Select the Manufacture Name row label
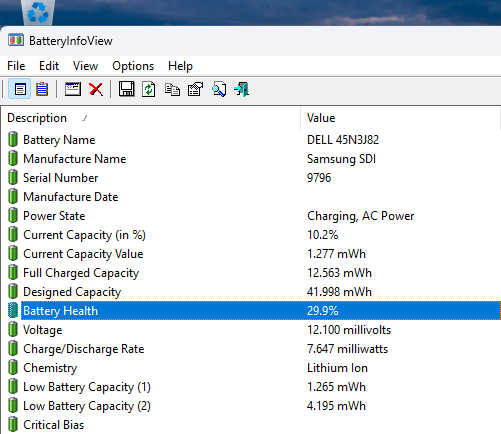Screen dimensions: 501x434 [x=75, y=159]
